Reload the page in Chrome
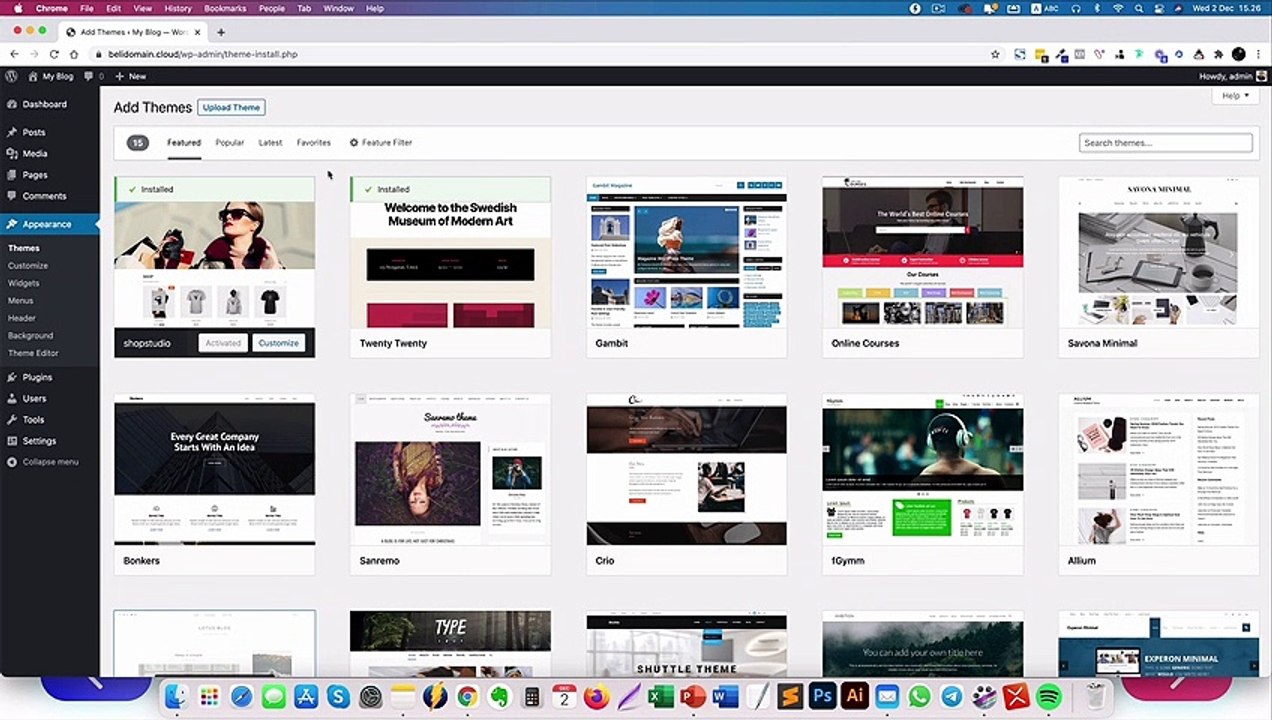 pos(54,54)
